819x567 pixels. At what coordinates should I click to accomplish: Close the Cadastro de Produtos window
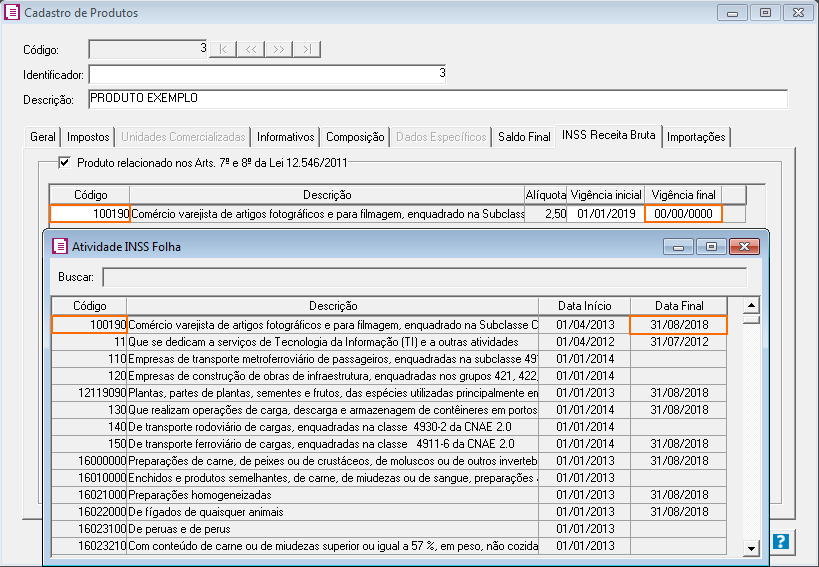798,13
